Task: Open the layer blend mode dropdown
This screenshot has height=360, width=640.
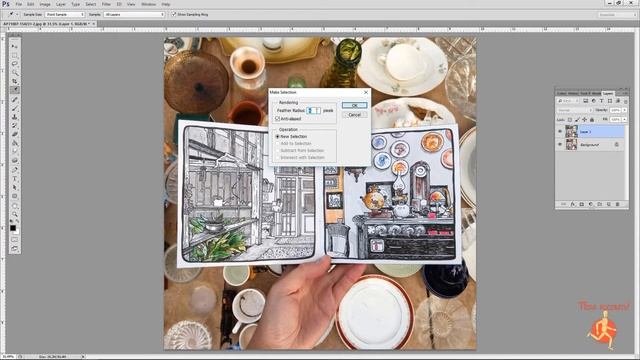Action: 575,110
